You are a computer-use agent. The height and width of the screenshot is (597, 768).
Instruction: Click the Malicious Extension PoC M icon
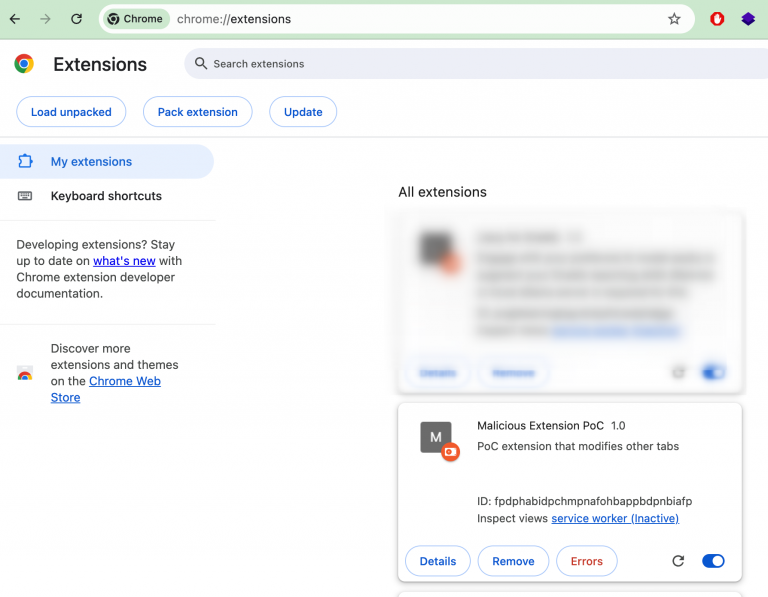point(436,437)
